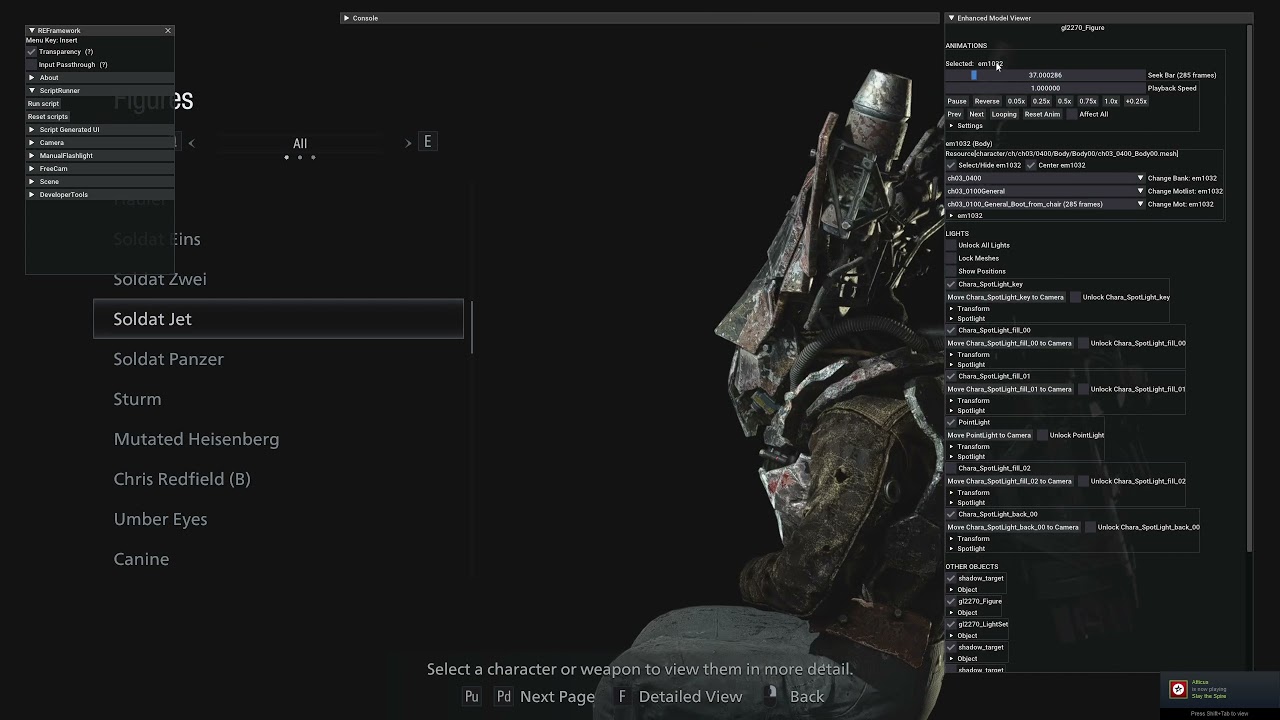
Task: Toggle Unlock Chara_SpotLight_key checkbox
Action: 1075,297
